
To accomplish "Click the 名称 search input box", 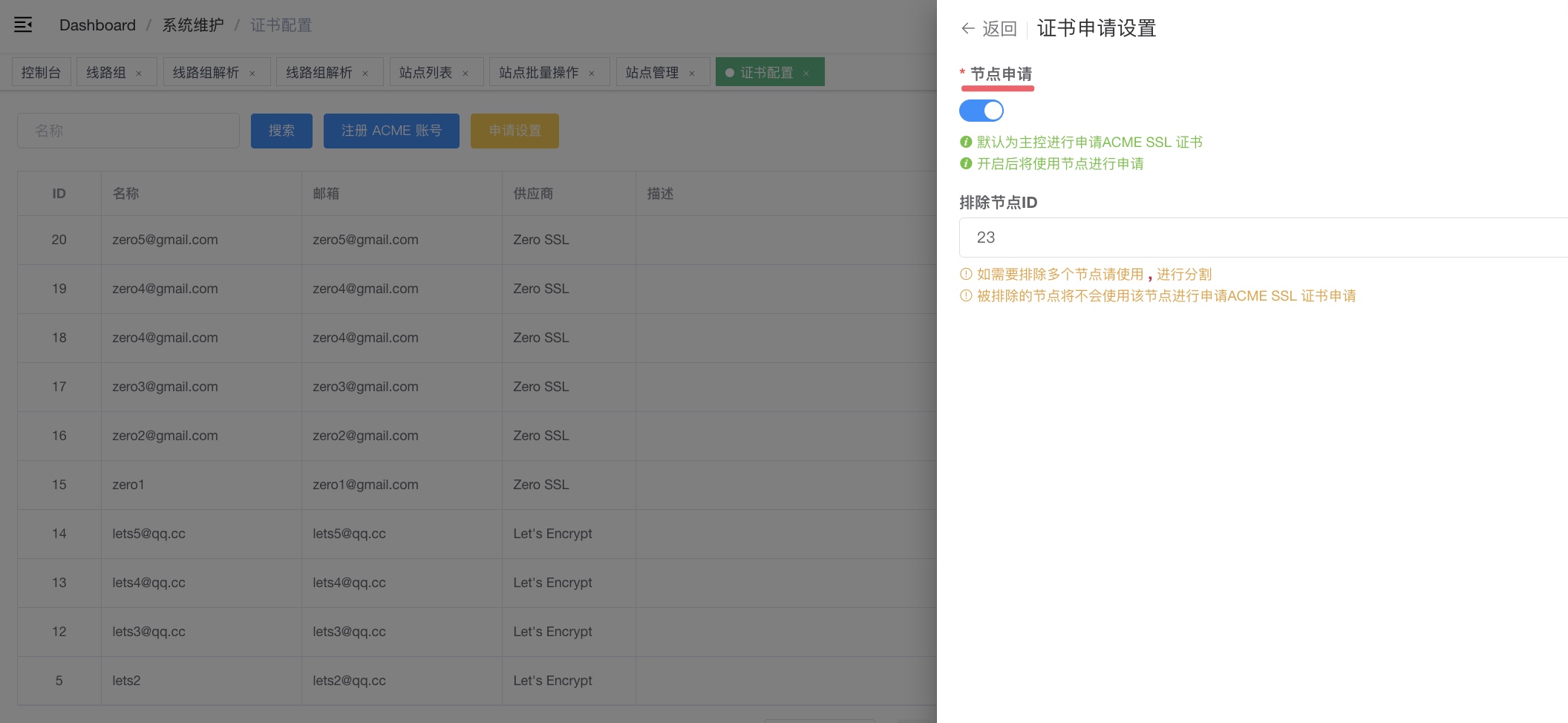I will click(x=128, y=131).
